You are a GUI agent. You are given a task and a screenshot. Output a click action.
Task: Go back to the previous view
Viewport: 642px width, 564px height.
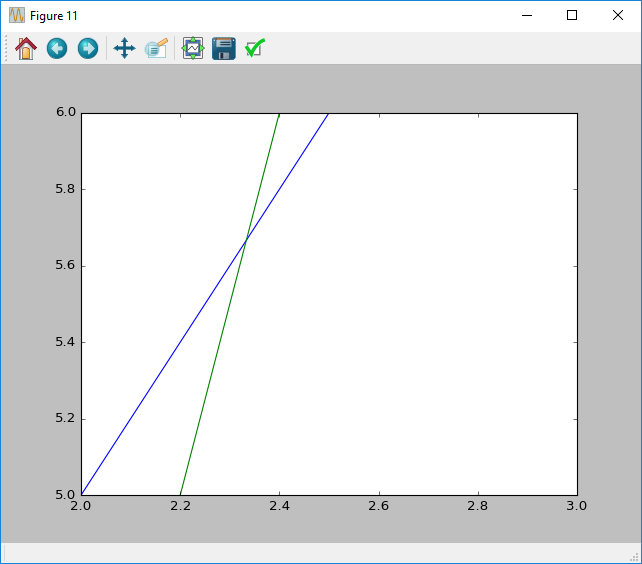click(57, 48)
